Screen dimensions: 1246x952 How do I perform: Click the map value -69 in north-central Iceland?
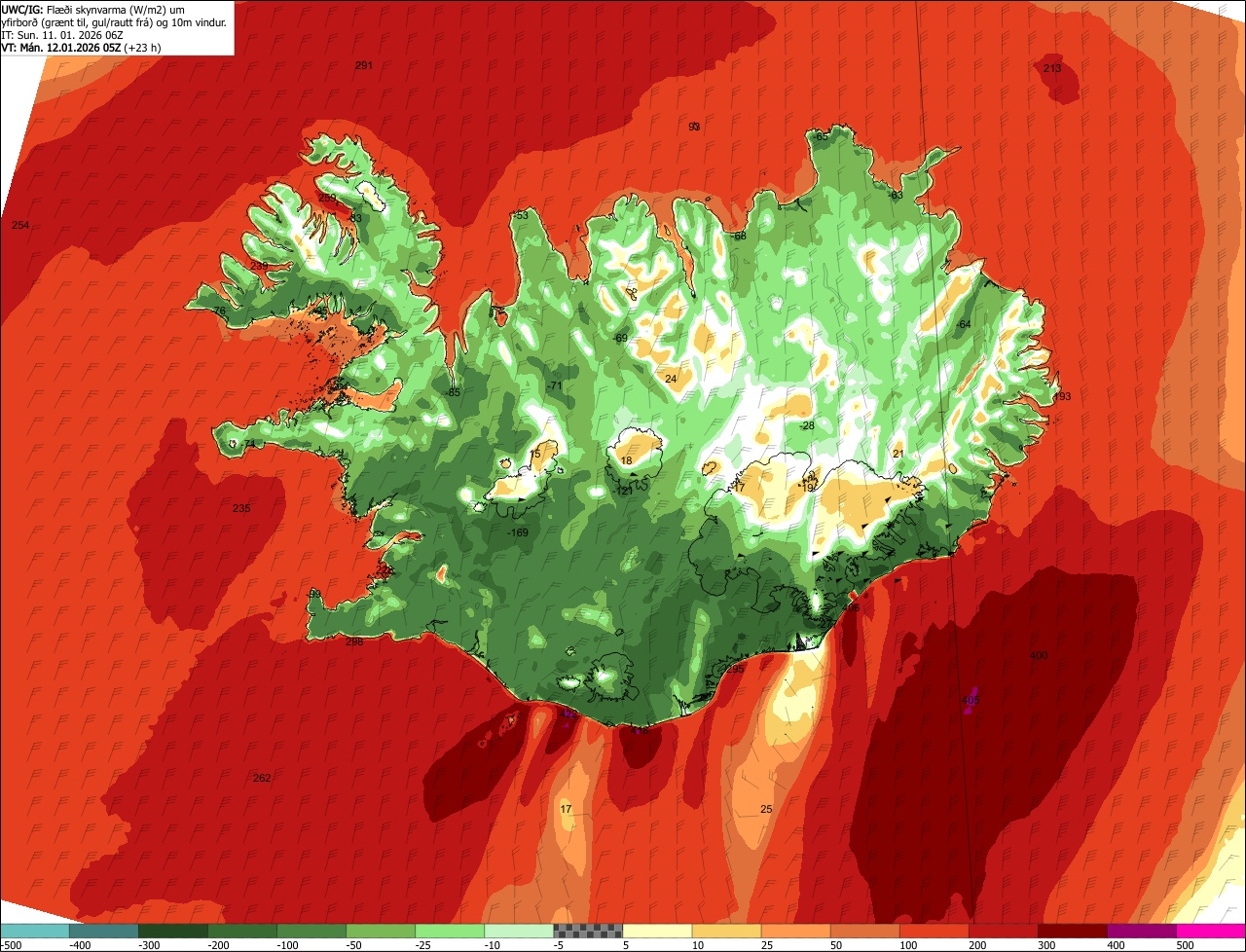point(620,338)
